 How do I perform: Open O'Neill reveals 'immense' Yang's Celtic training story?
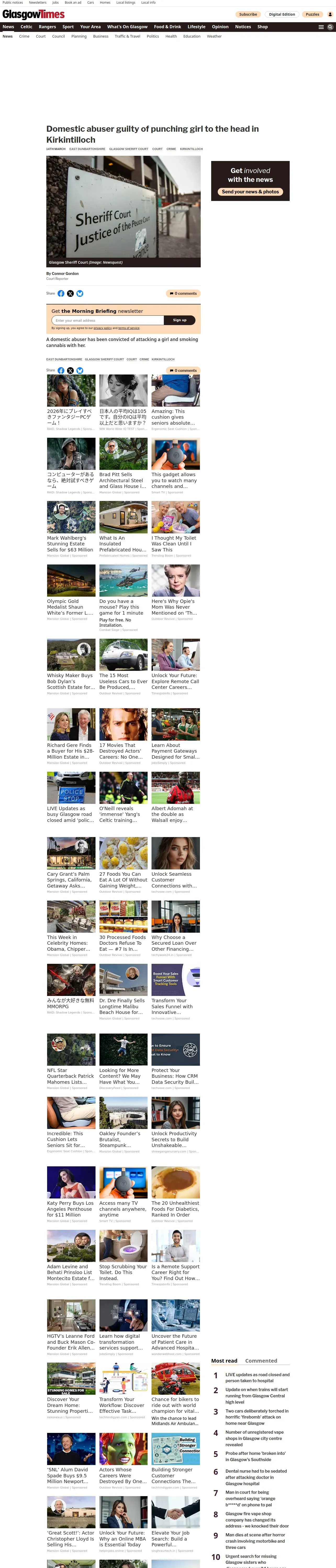pyautogui.click(x=123, y=797)
